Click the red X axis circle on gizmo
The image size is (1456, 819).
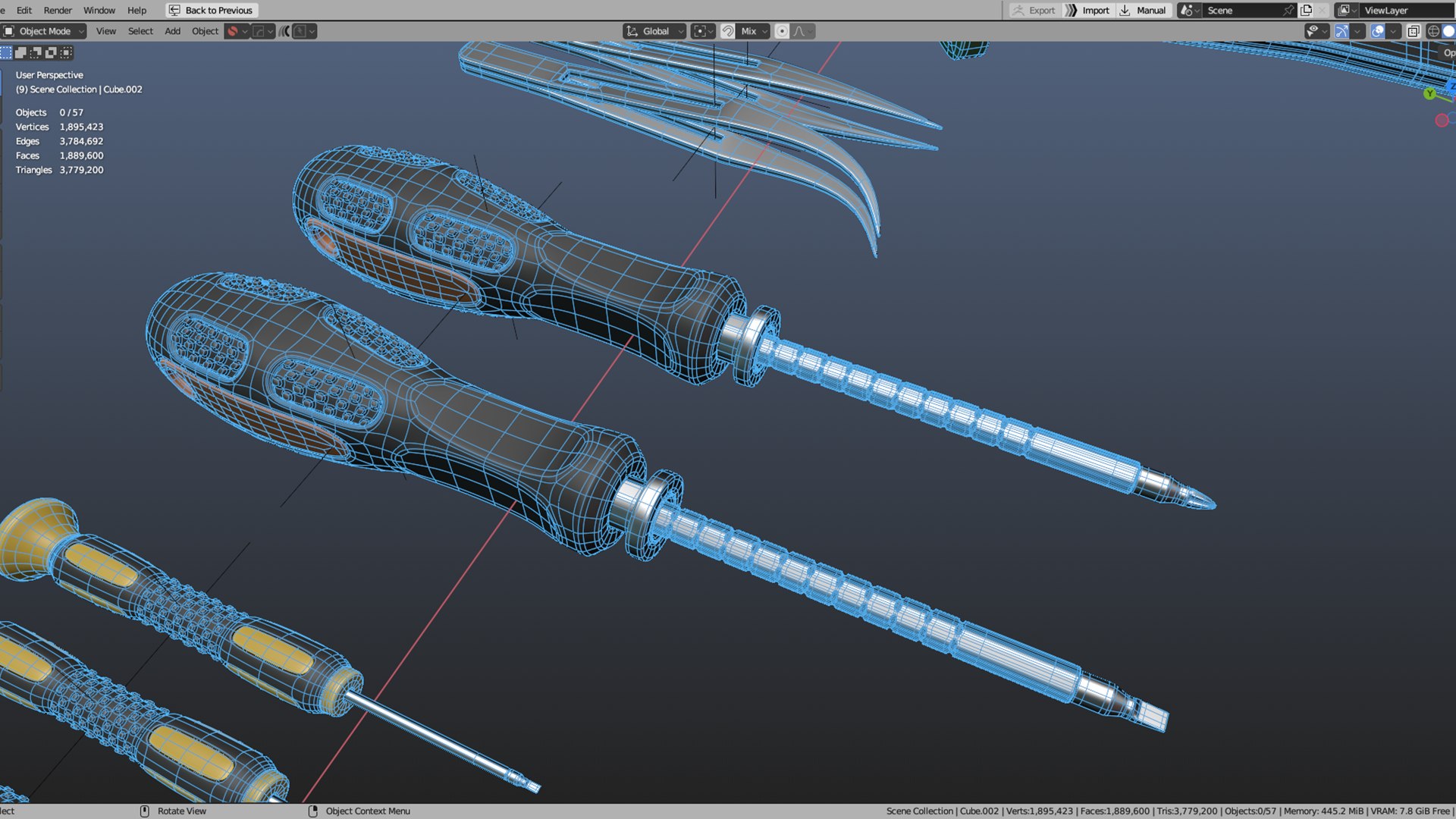pos(1442,121)
